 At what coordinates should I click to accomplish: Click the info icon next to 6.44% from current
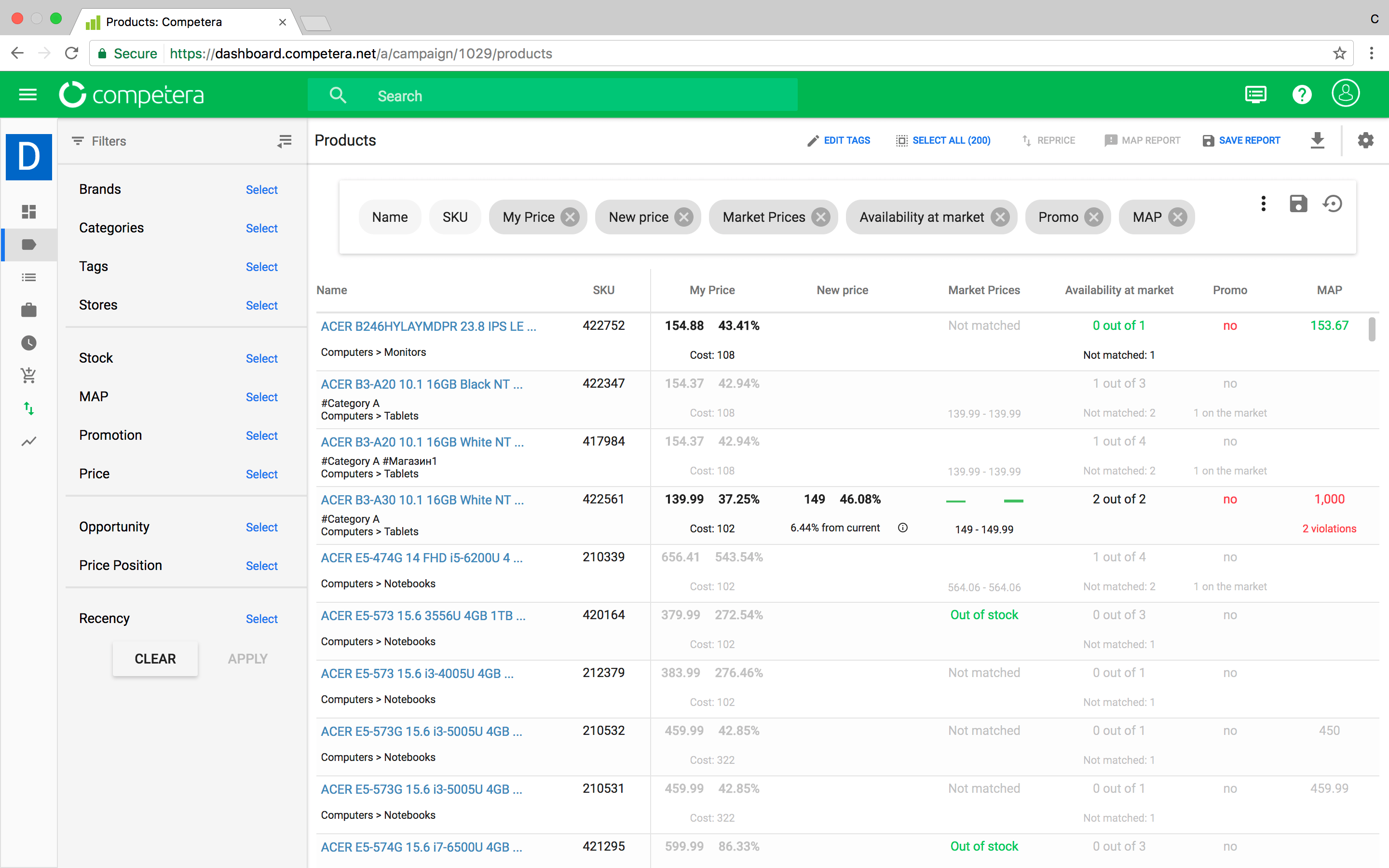(903, 528)
